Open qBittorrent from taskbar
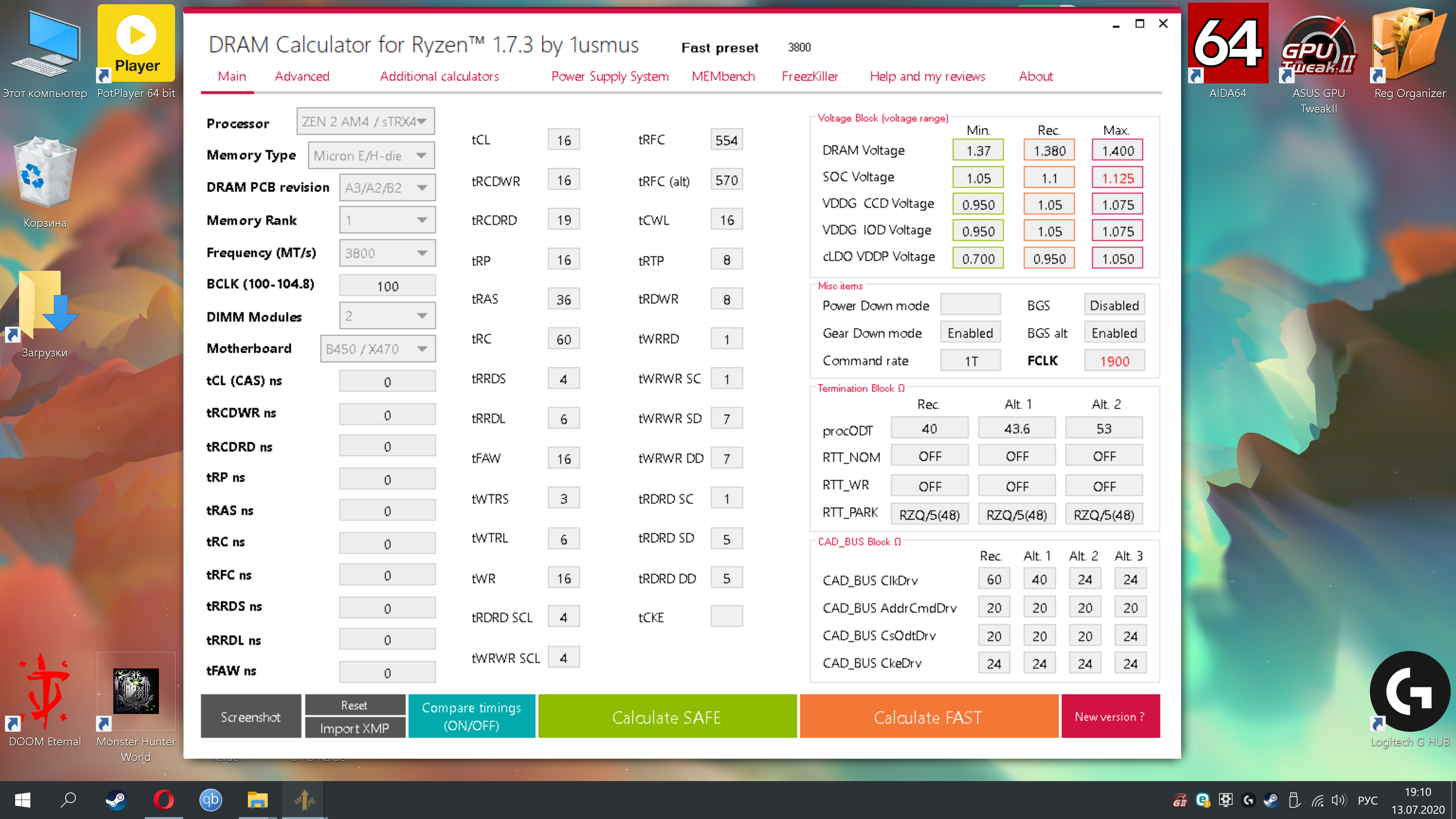 [210, 799]
